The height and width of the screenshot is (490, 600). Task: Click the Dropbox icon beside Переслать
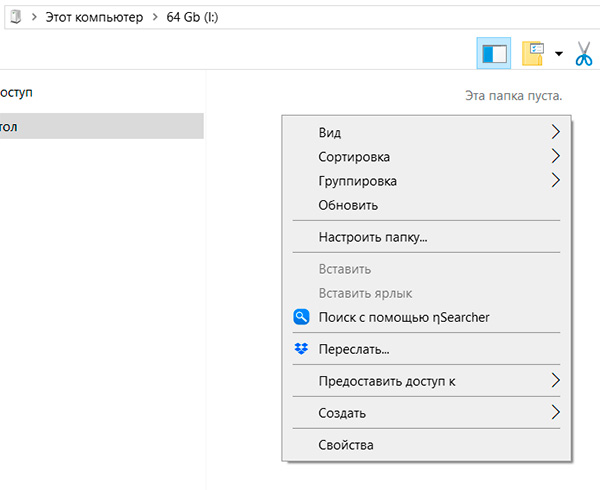pyautogui.click(x=302, y=349)
